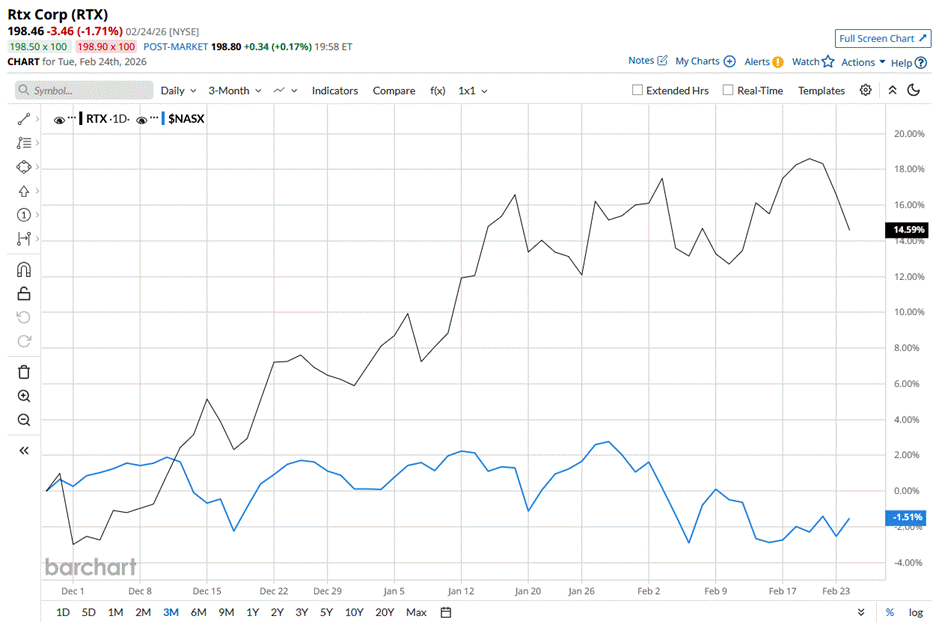
Task: Click the trash delete drawings icon
Action: coord(24,372)
